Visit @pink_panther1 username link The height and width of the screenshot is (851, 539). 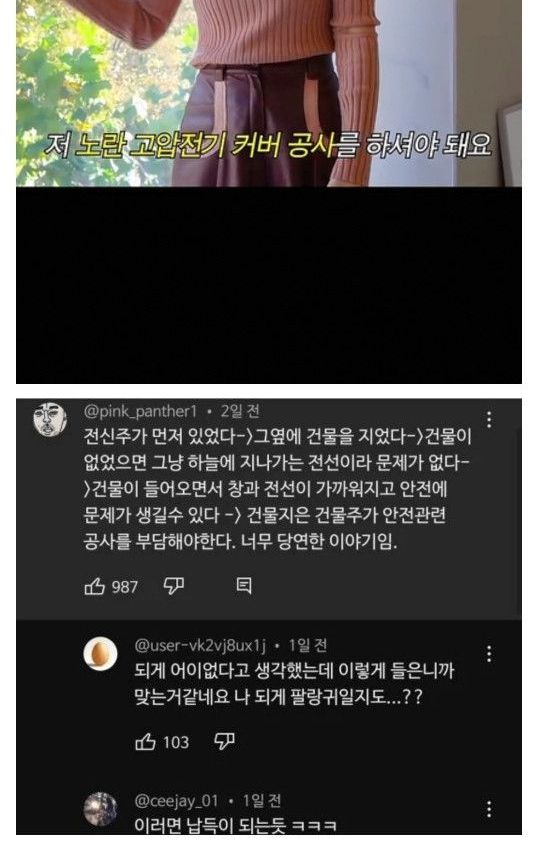coord(140,411)
